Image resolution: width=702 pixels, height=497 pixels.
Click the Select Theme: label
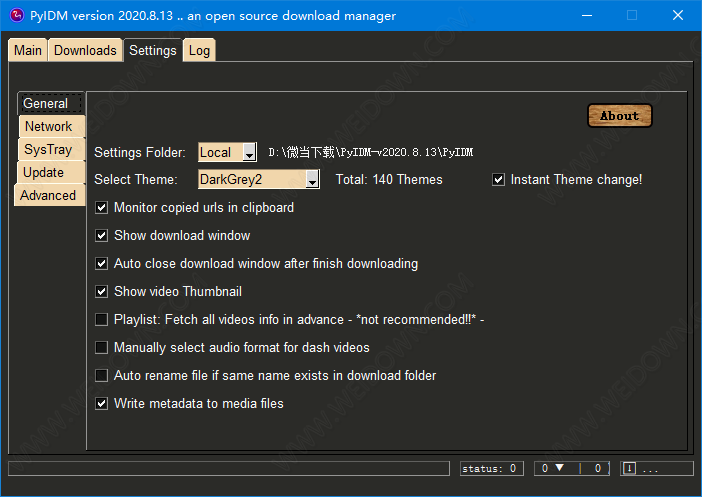(x=136, y=180)
